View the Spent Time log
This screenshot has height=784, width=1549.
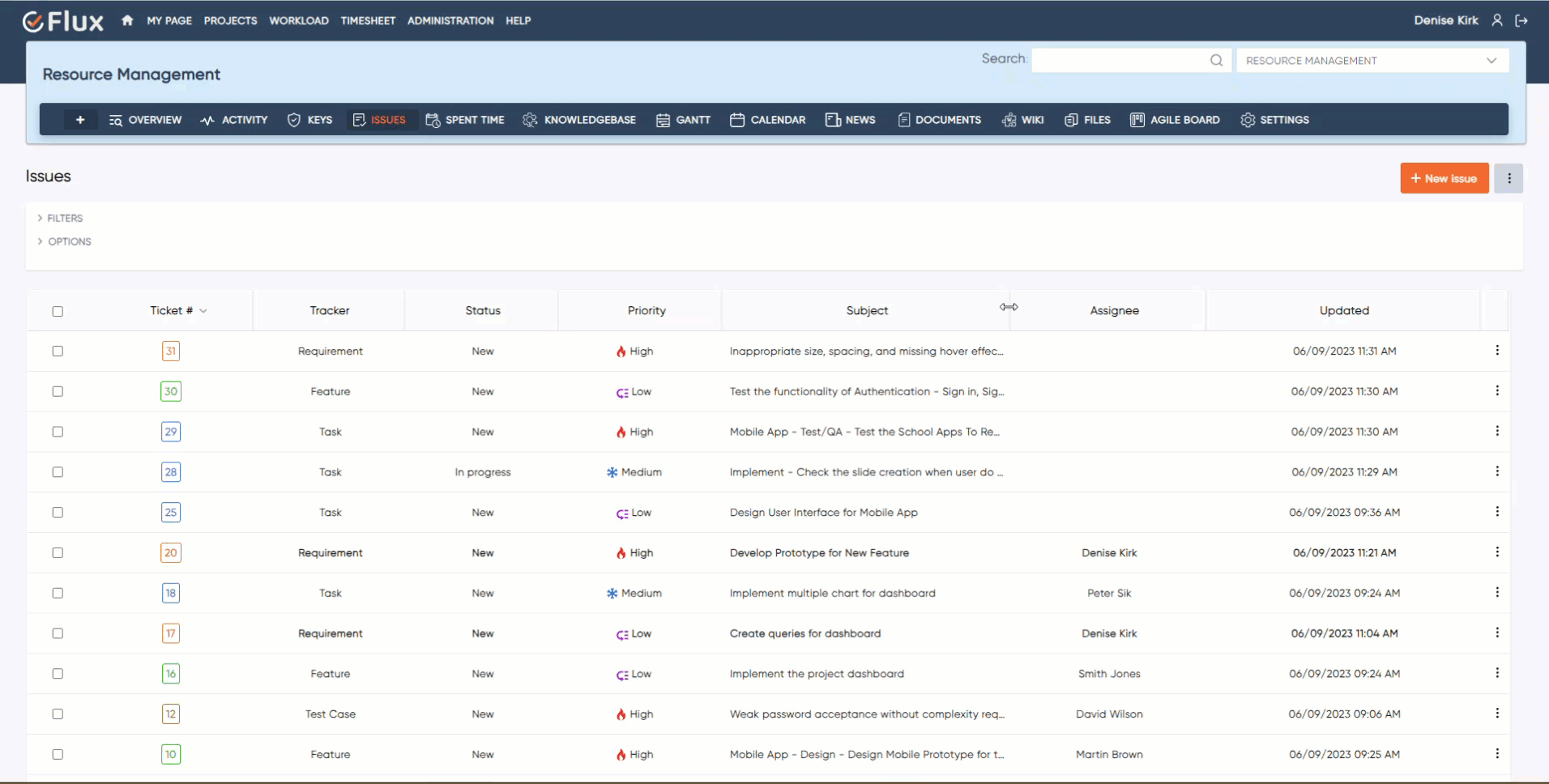pyautogui.click(x=464, y=119)
